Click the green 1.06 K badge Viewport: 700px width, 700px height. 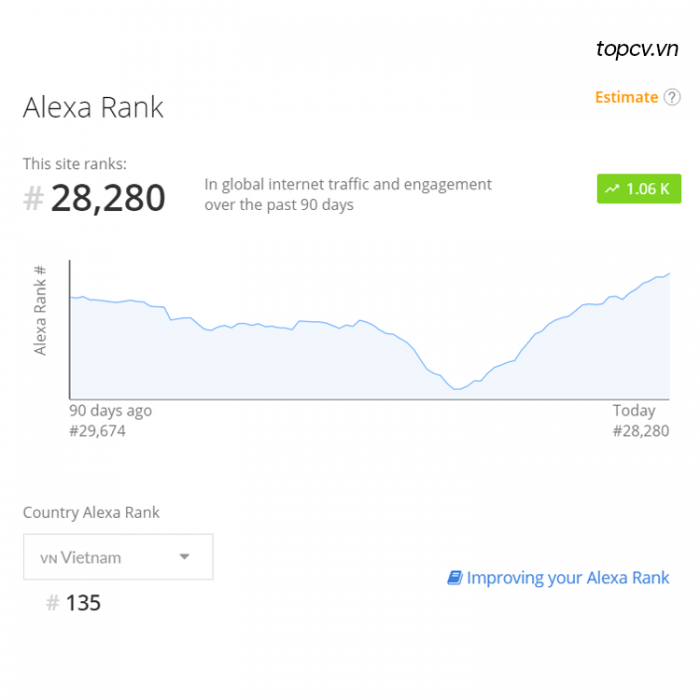pyautogui.click(x=639, y=188)
